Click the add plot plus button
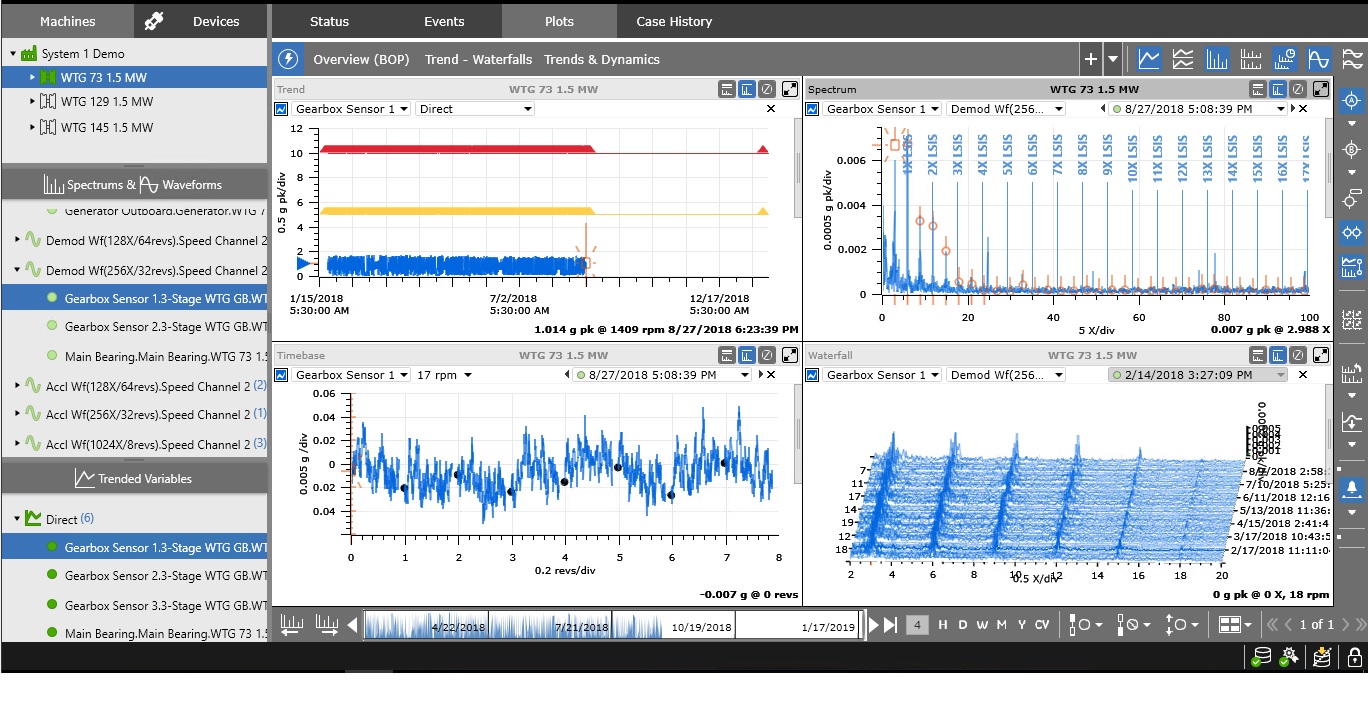The image size is (1368, 720). (x=1091, y=59)
